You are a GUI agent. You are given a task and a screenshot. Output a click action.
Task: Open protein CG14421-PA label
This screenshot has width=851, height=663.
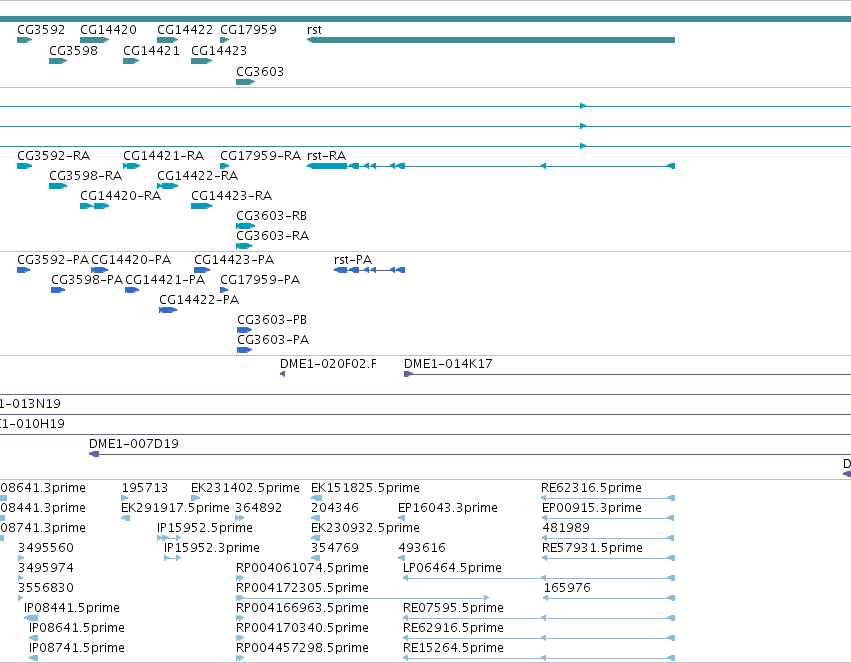pyautogui.click(x=165, y=280)
